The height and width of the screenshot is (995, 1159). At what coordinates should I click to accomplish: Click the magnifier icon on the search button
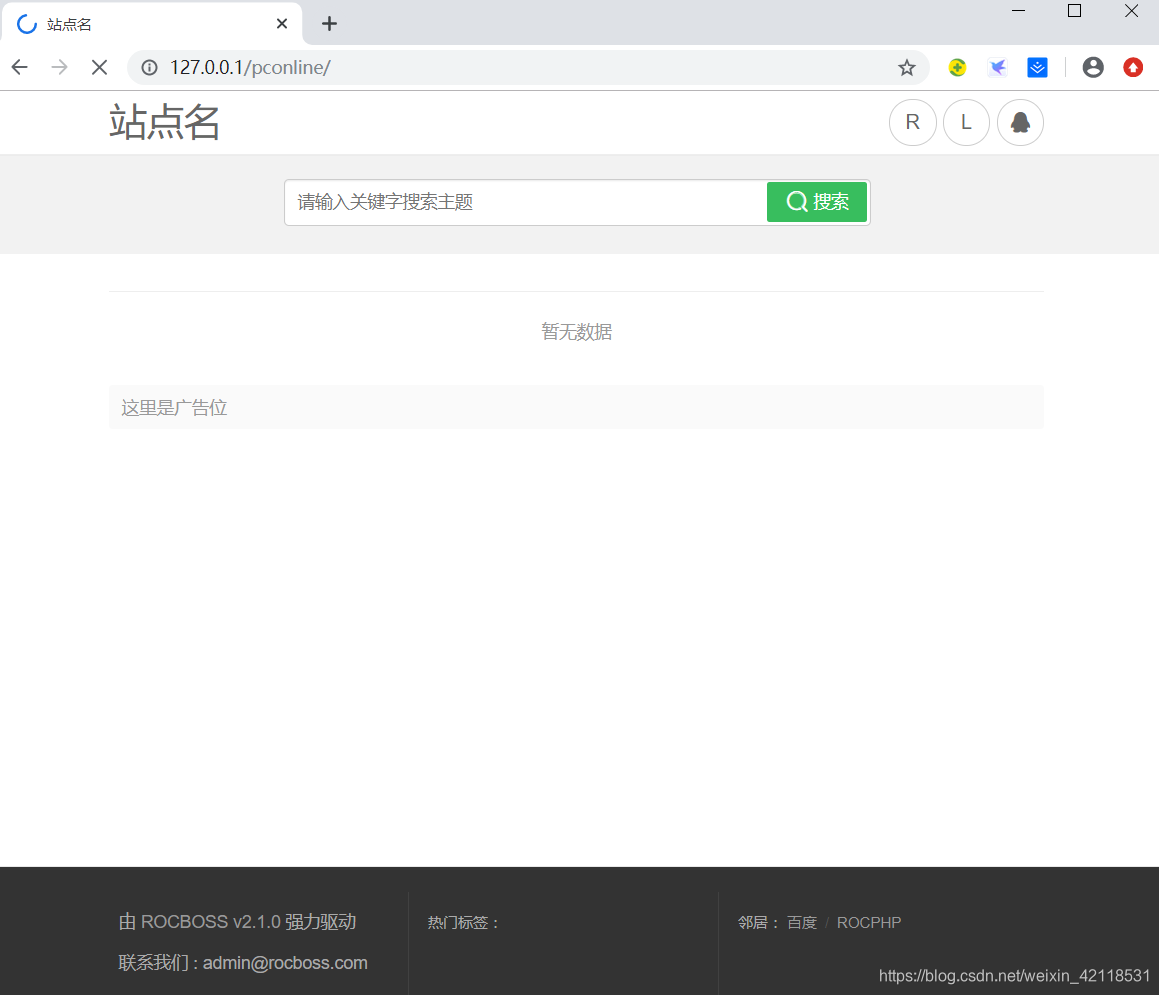click(796, 201)
